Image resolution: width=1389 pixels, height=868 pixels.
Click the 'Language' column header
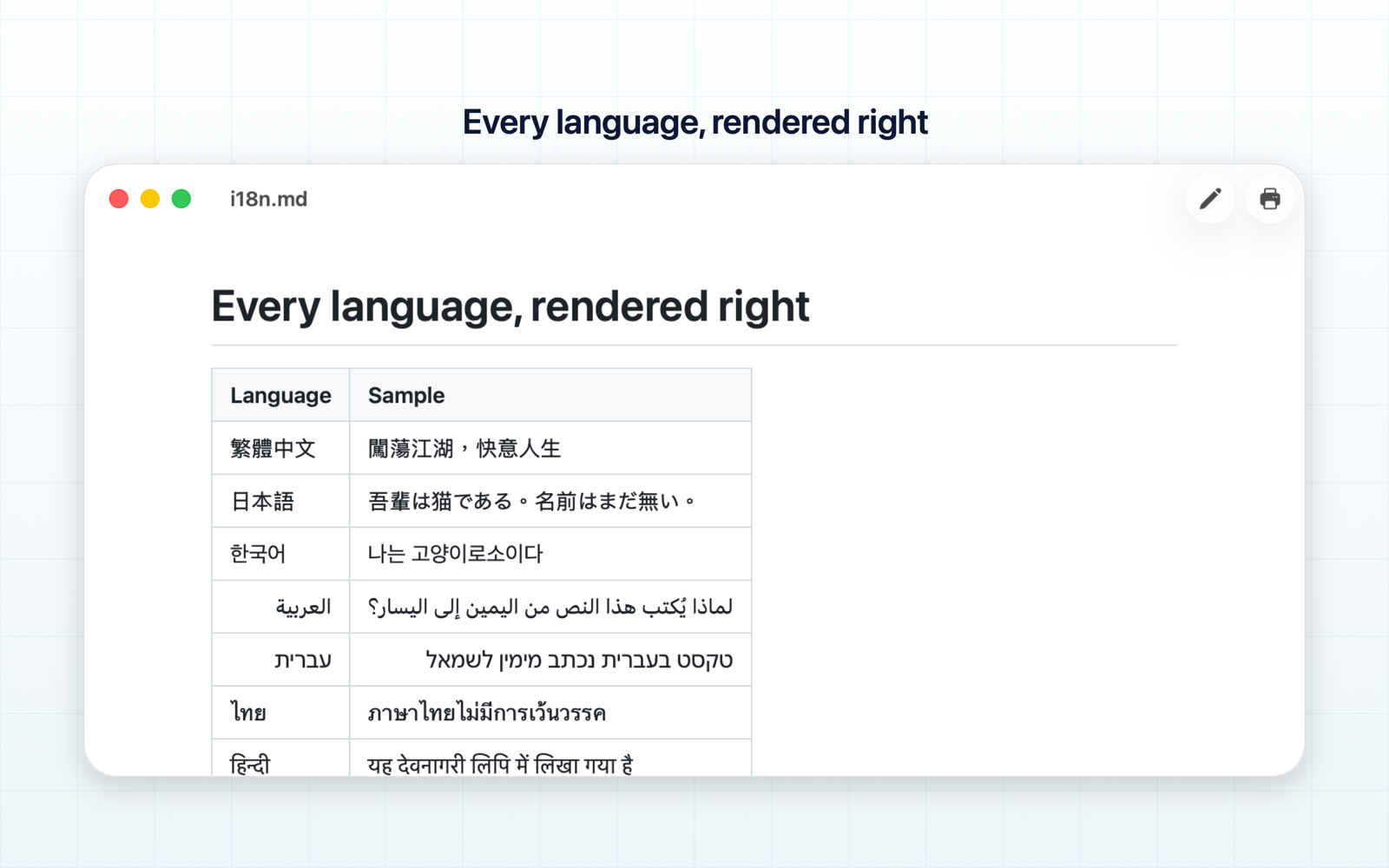click(280, 395)
